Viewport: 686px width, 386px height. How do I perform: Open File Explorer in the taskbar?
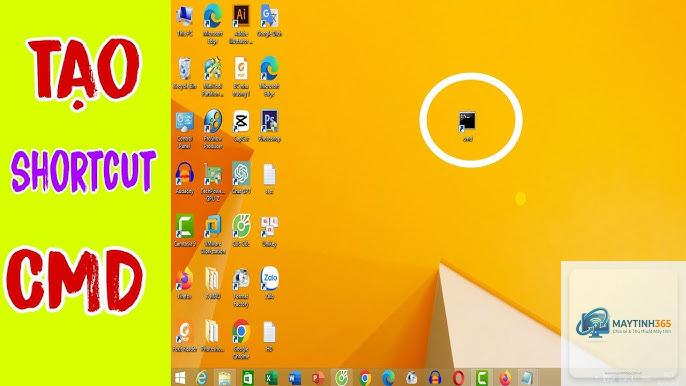click(x=224, y=378)
